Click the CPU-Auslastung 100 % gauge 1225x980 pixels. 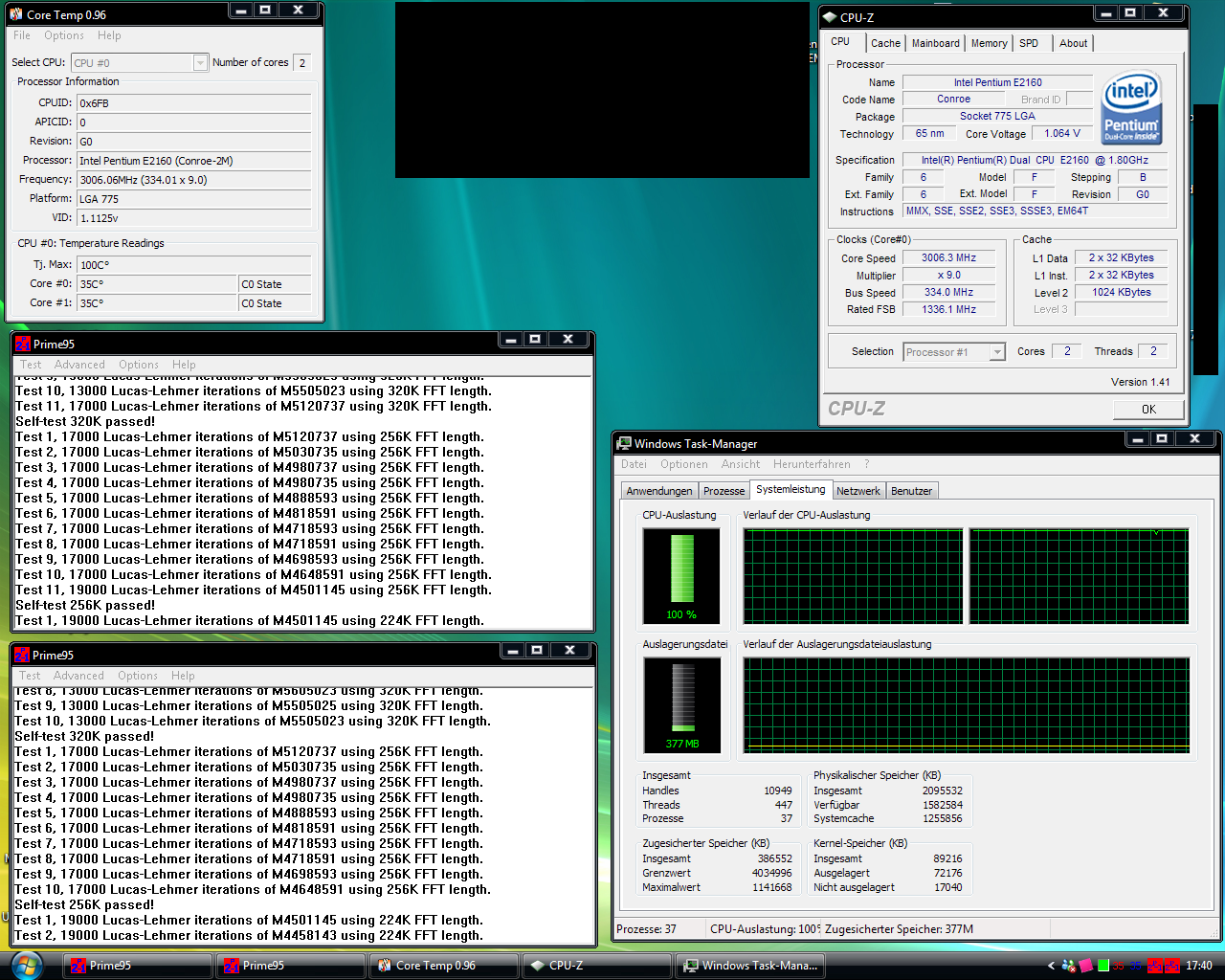(681, 576)
